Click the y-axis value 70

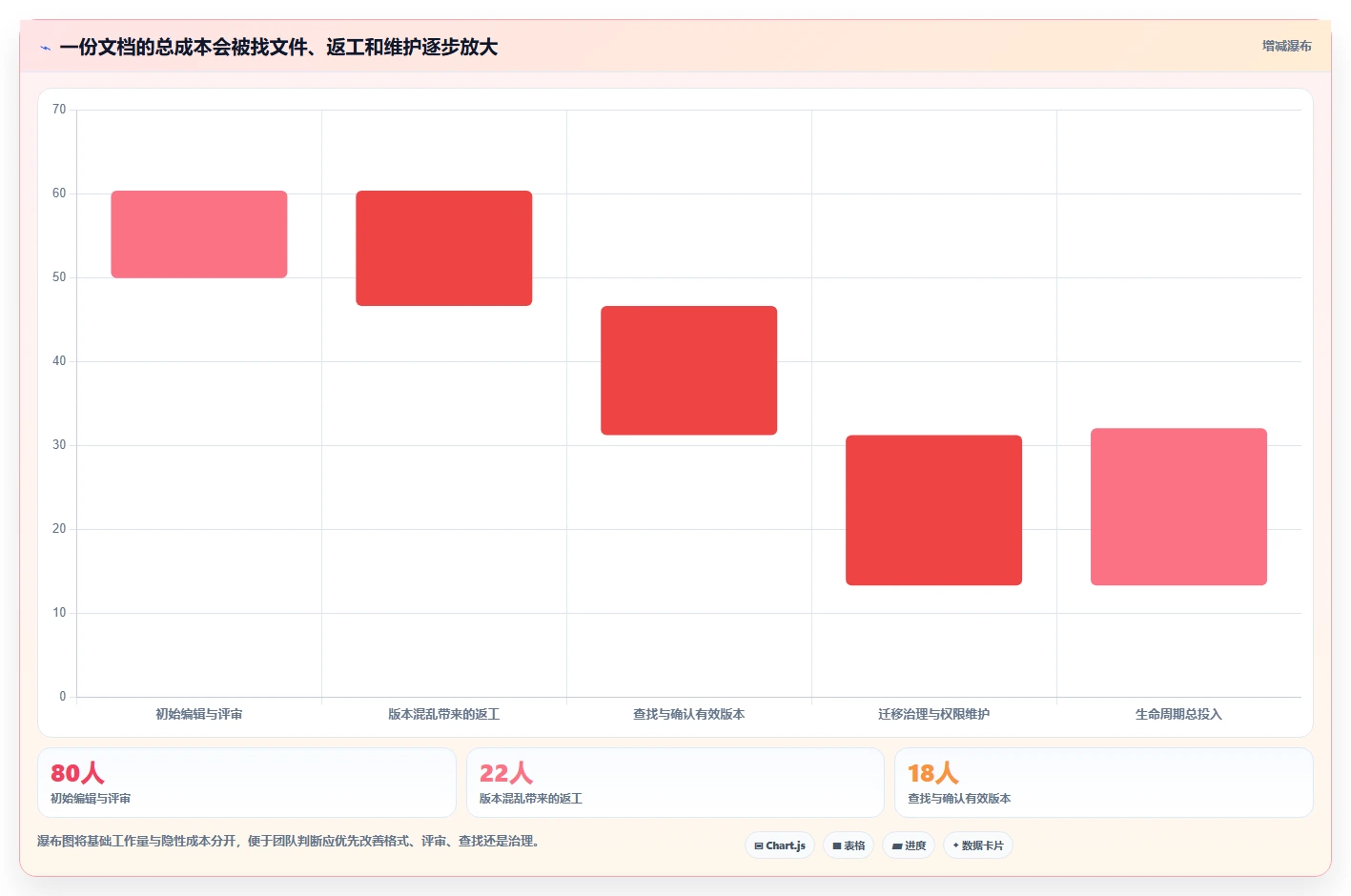(x=59, y=110)
